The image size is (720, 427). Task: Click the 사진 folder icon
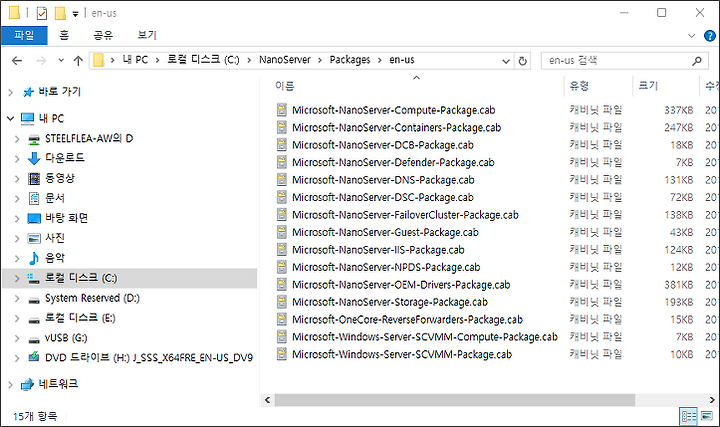pos(34,238)
